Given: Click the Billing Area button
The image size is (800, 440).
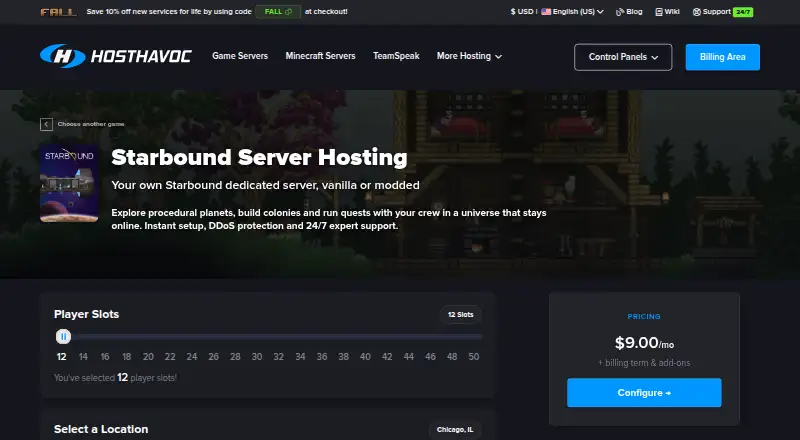Looking at the screenshot, I should coord(722,57).
